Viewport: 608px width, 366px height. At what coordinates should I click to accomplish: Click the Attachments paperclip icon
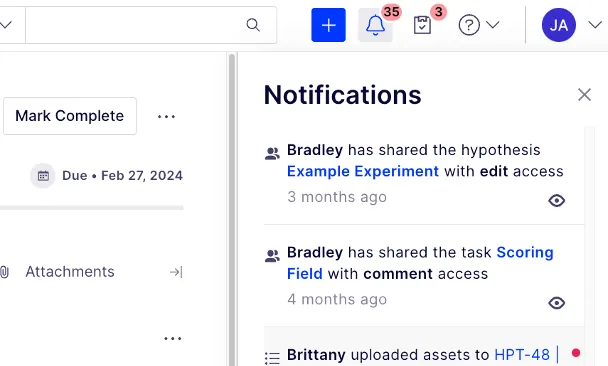(4, 272)
